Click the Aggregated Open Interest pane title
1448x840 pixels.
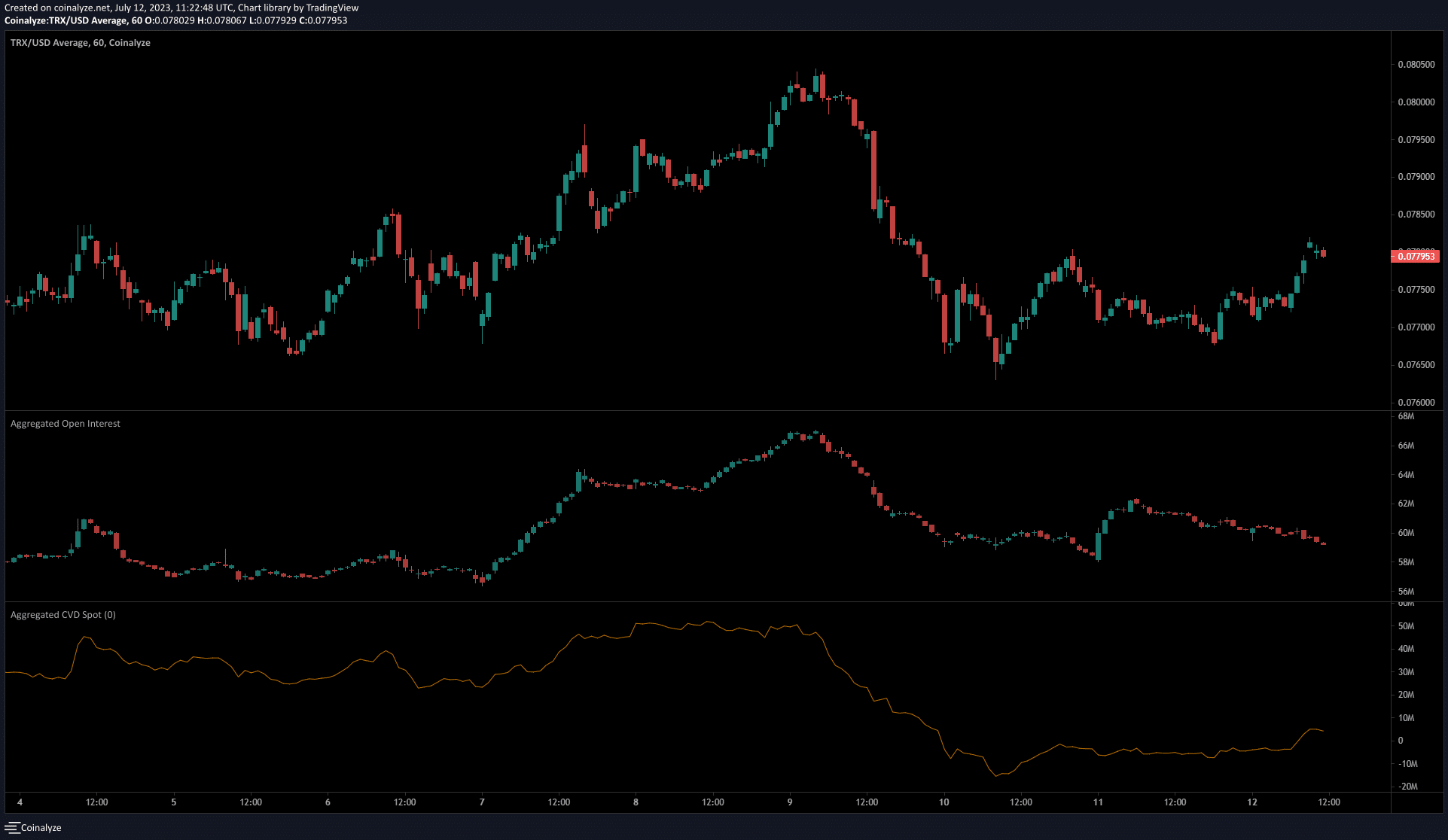[66, 424]
